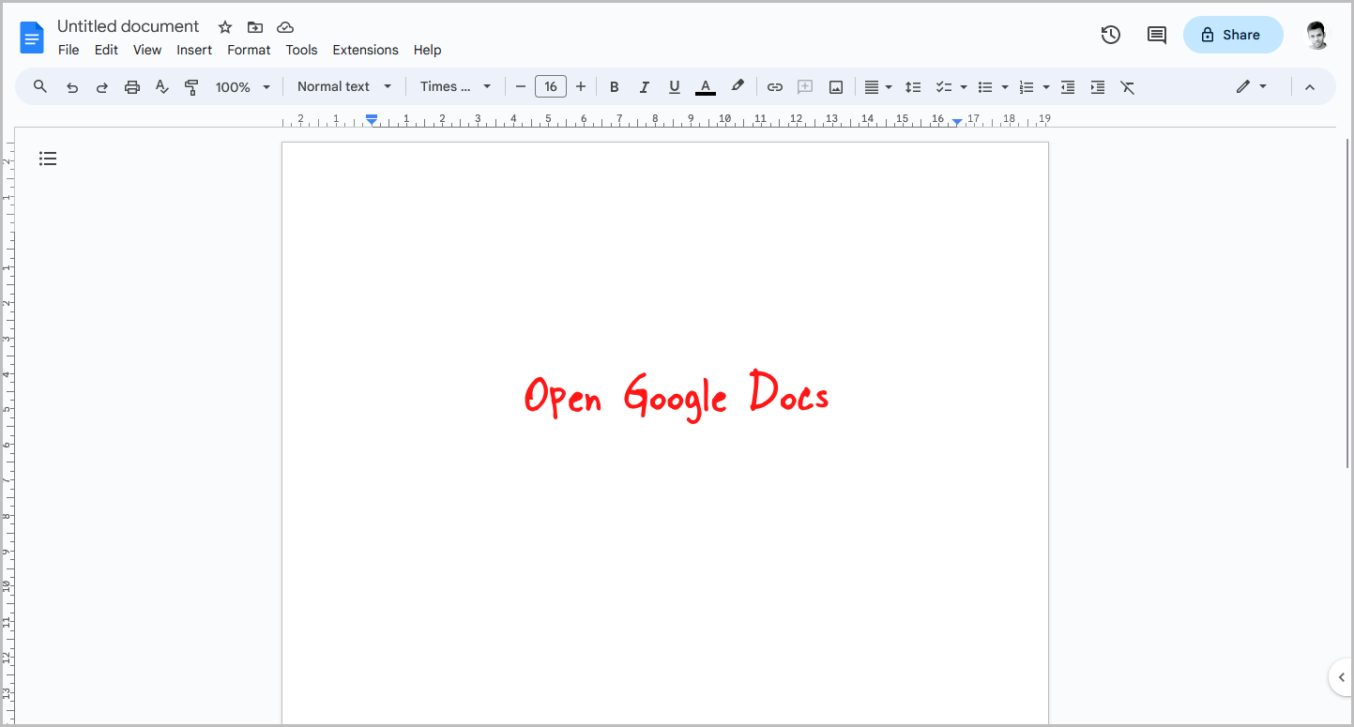1354x727 pixels.
Task: Click the "Open Google Docs" text
Action: (677, 396)
